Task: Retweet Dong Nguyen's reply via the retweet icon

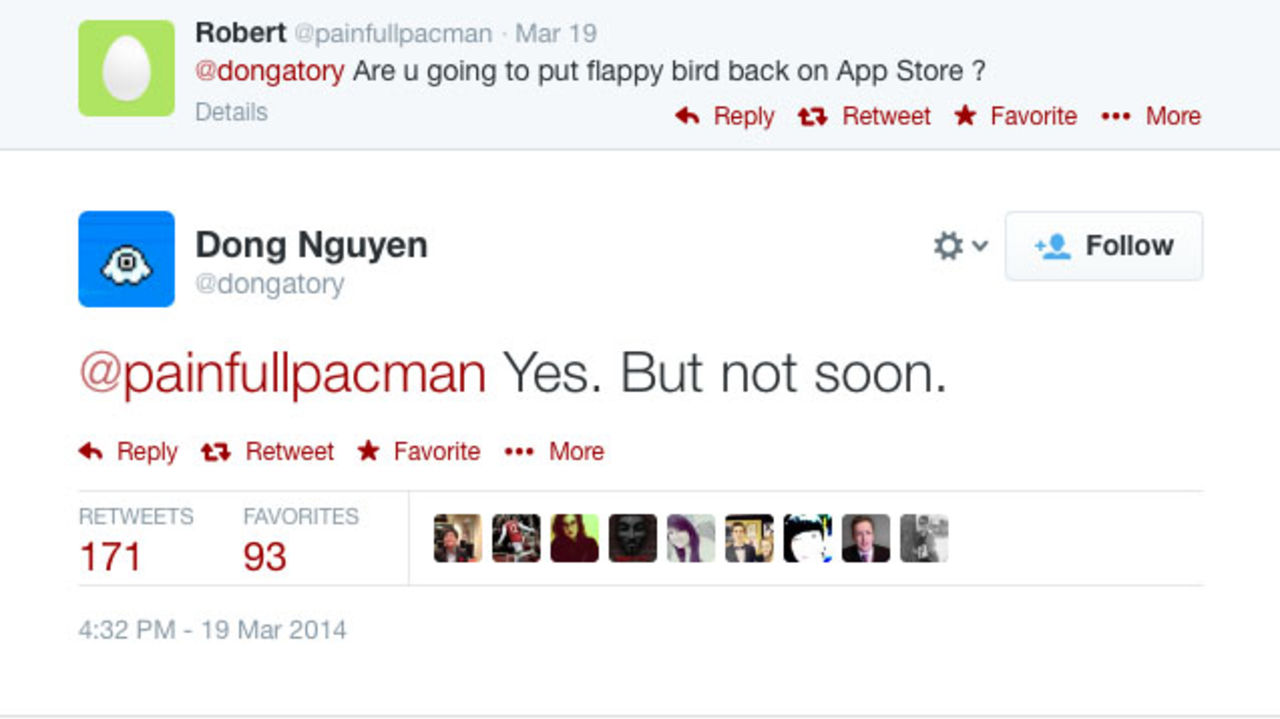Action: tap(215, 451)
